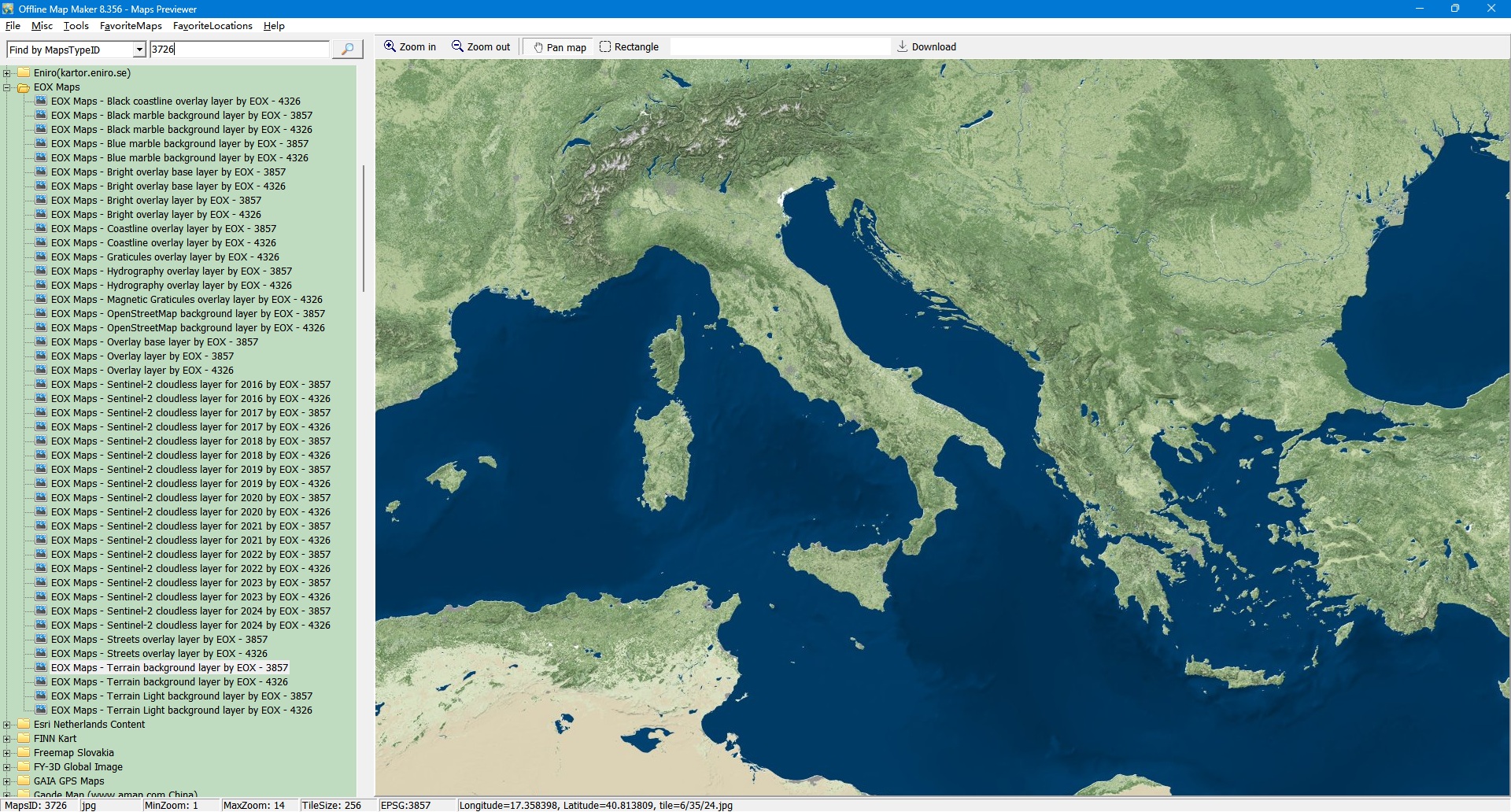This screenshot has width=1511, height=812.
Task: Open the FavoriteMaps menu
Action: click(x=131, y=26)
